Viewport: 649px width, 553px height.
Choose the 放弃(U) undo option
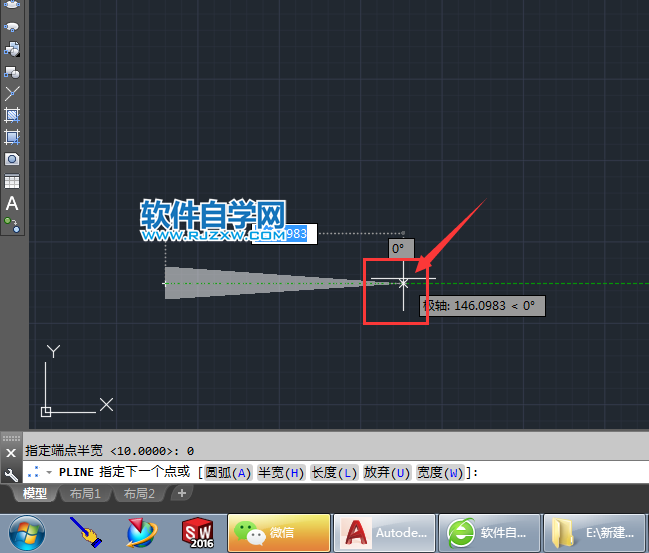click(x=387, y=472)
